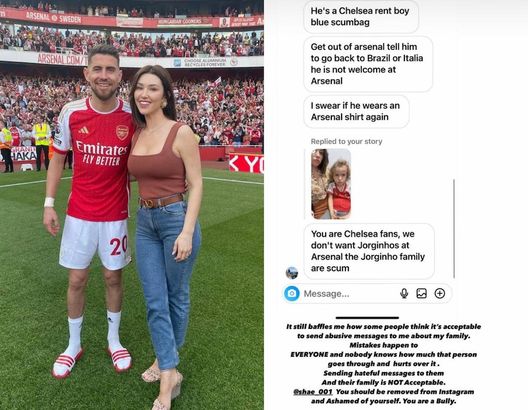Open the sender's profile avatar

(x=292, y=273)
